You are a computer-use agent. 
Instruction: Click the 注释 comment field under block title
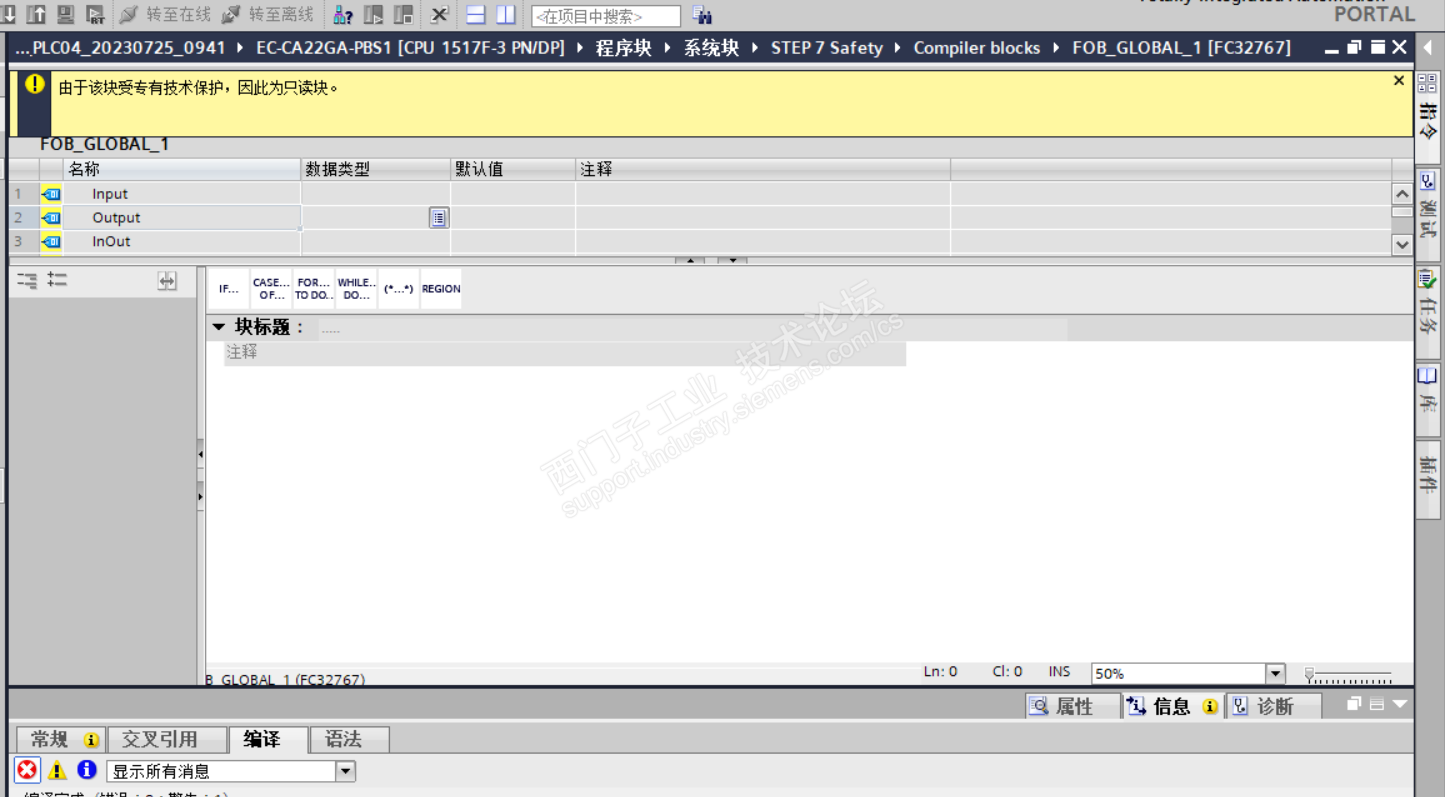pyautogui.click(x=565, y=353)
